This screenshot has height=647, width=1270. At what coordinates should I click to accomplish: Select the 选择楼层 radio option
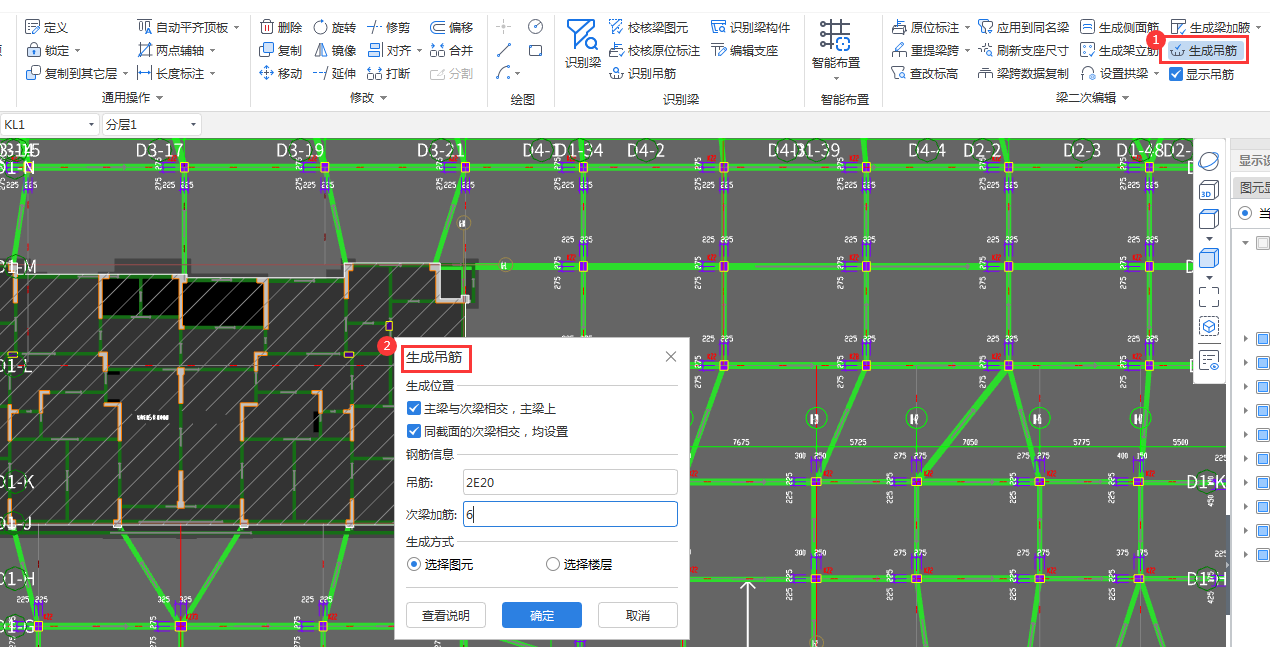pyautogui.click(x=553, y=564)
